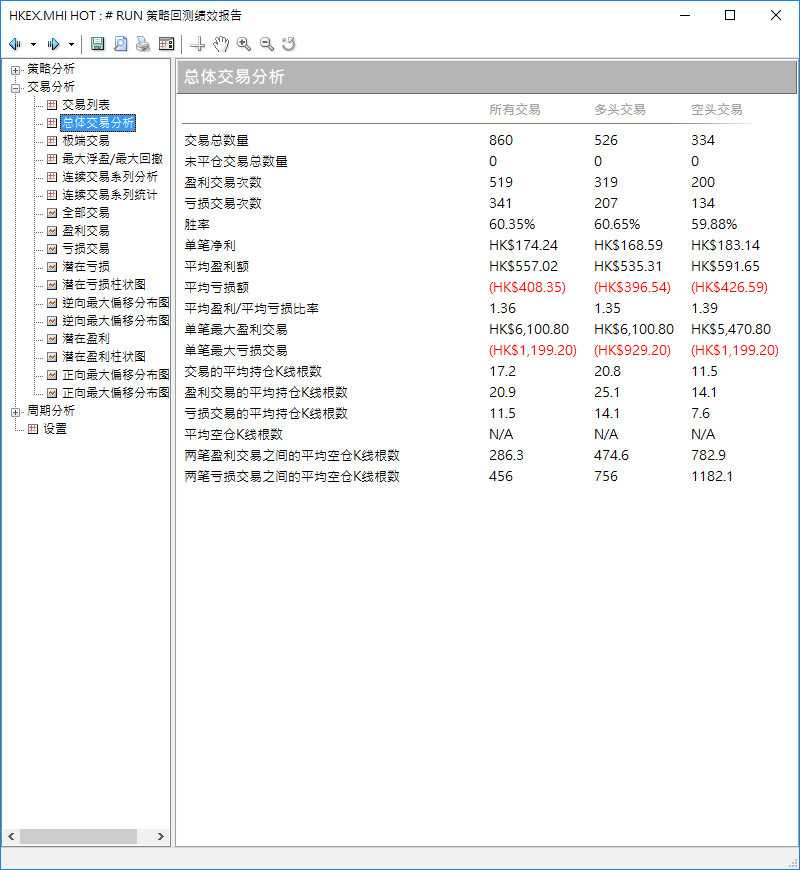Screen dimensions: 800x870
Task: Click the 交易总数量 value 860
Action: click(x=501, y=140)
